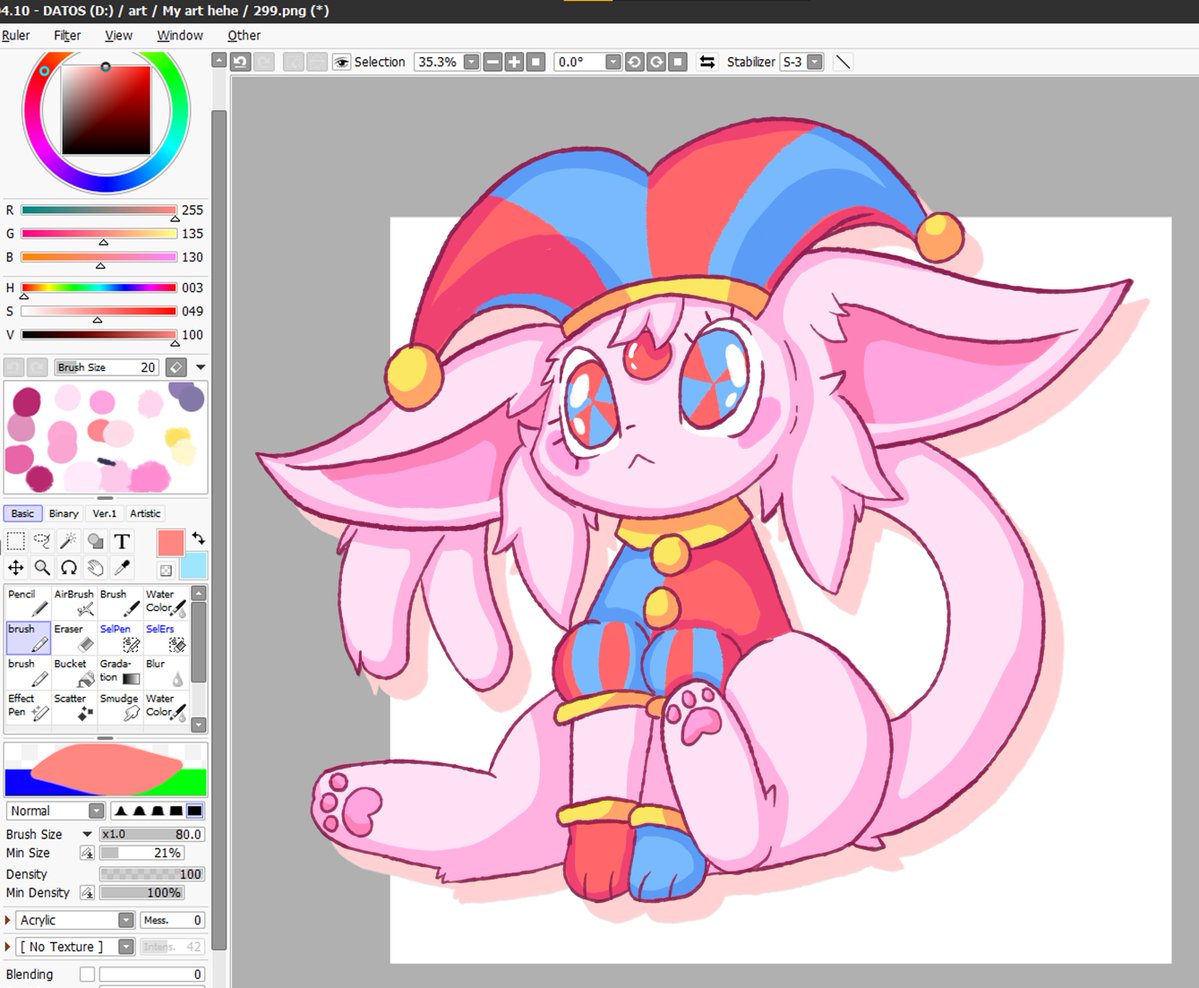
Task: Zoom out with the minus button
Action: click(x=493, y=62)
